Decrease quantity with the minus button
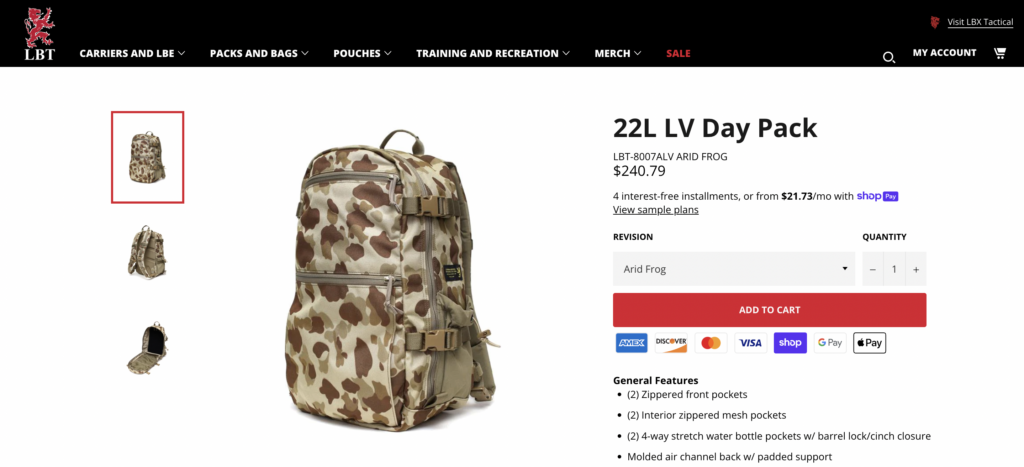Screen dimensions: 1024x467 tap(872, 269)
